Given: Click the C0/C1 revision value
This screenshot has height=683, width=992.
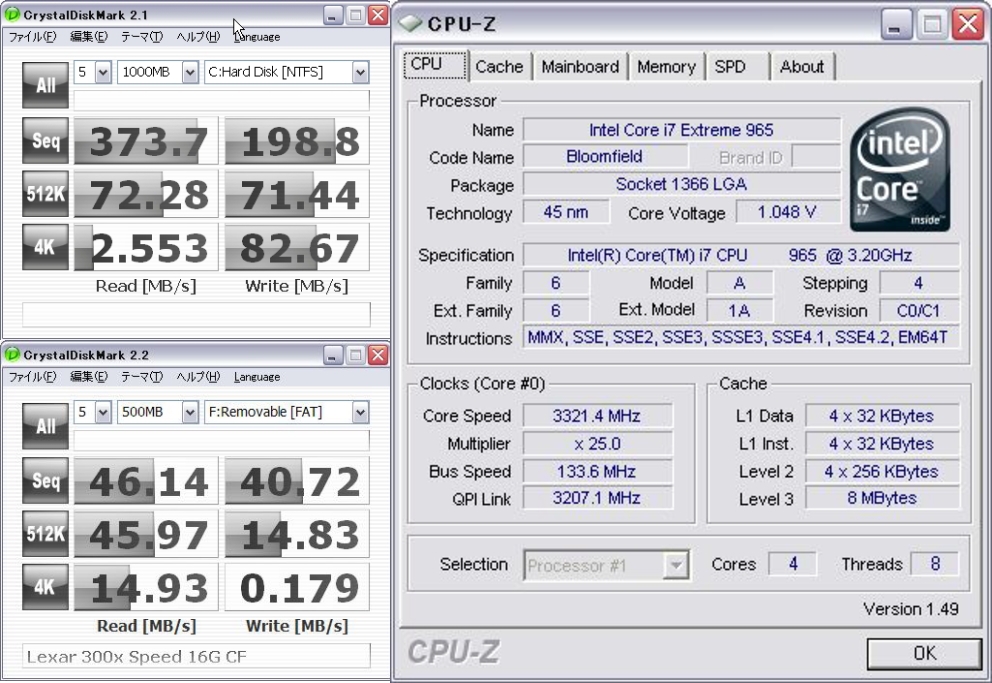Looking at the screenshot, I should [919, 311].
